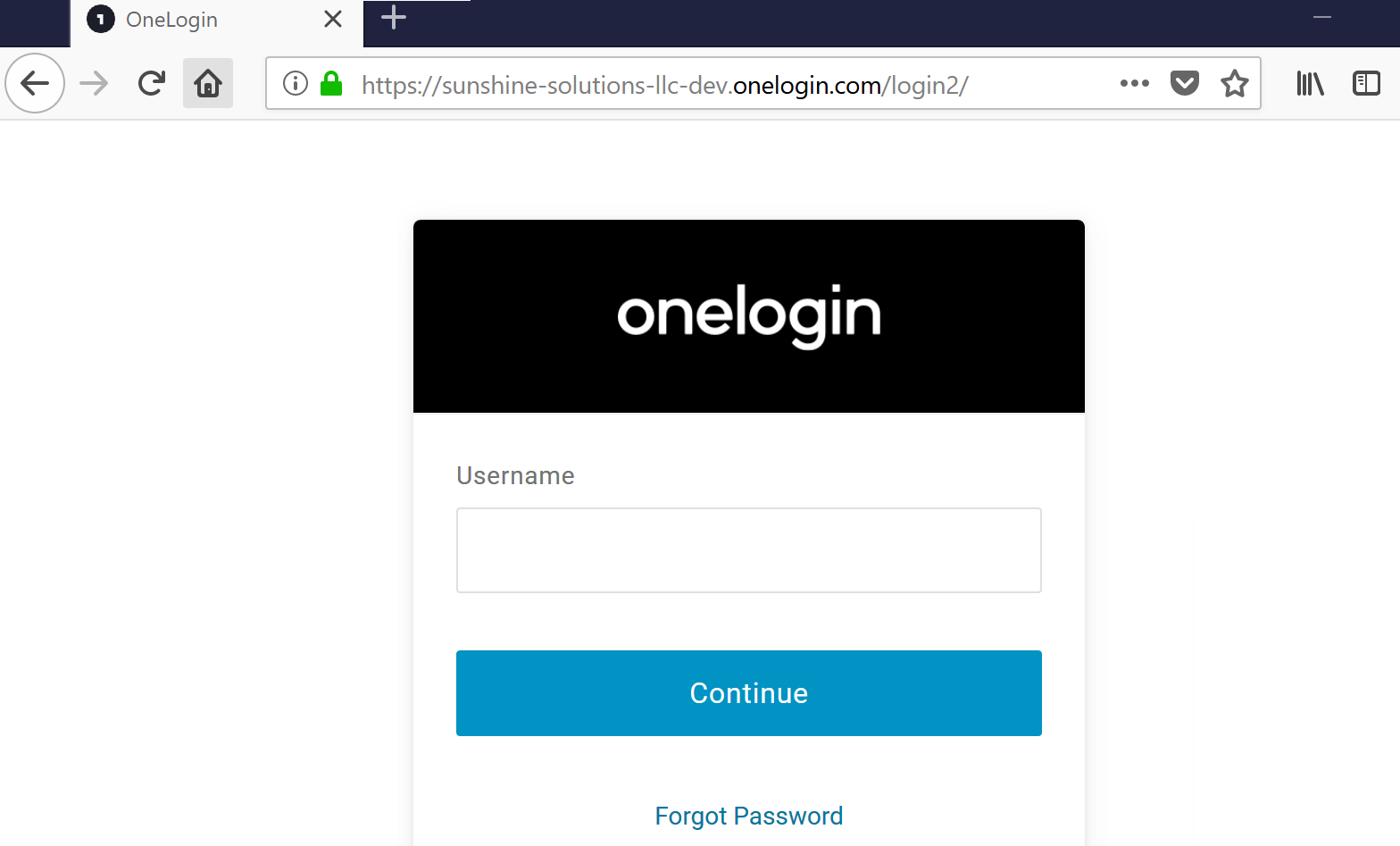The height and width of the screenshot is (846, 1400).
Task: Open the Forgot Password link
Action: [748, 816]
